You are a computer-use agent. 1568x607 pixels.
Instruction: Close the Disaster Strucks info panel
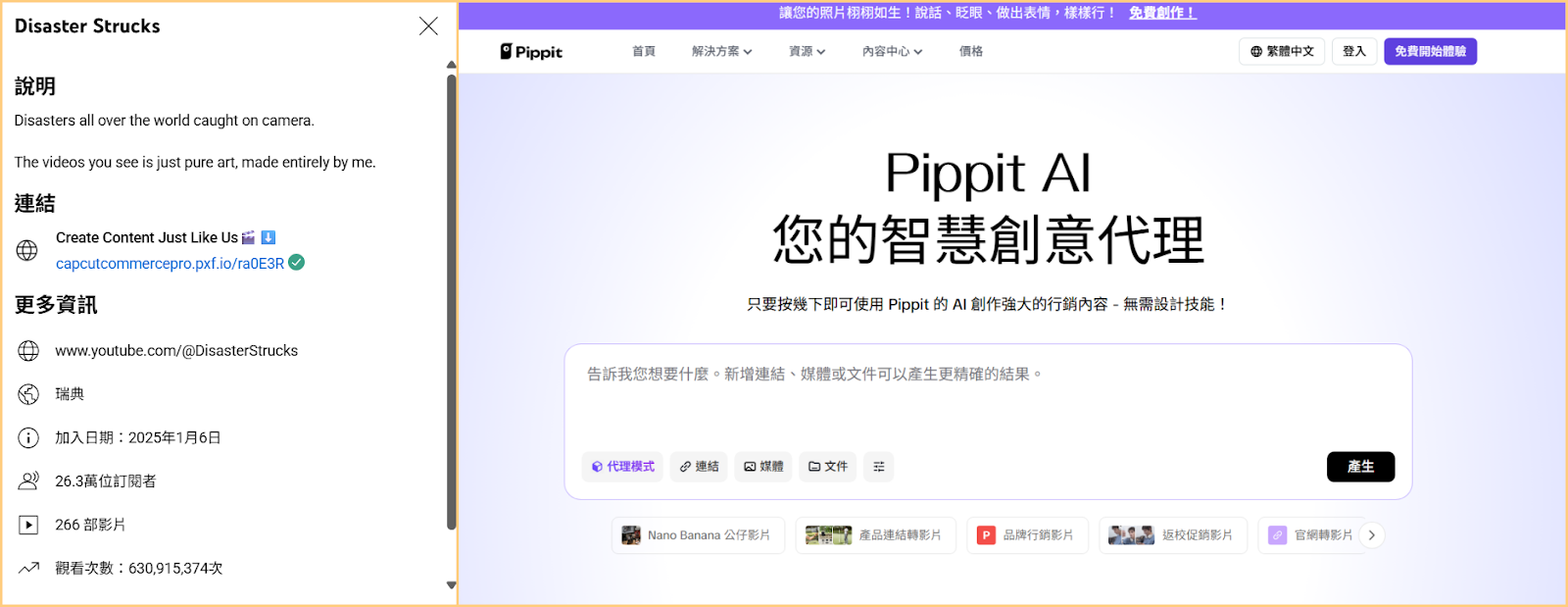point(428,26)
